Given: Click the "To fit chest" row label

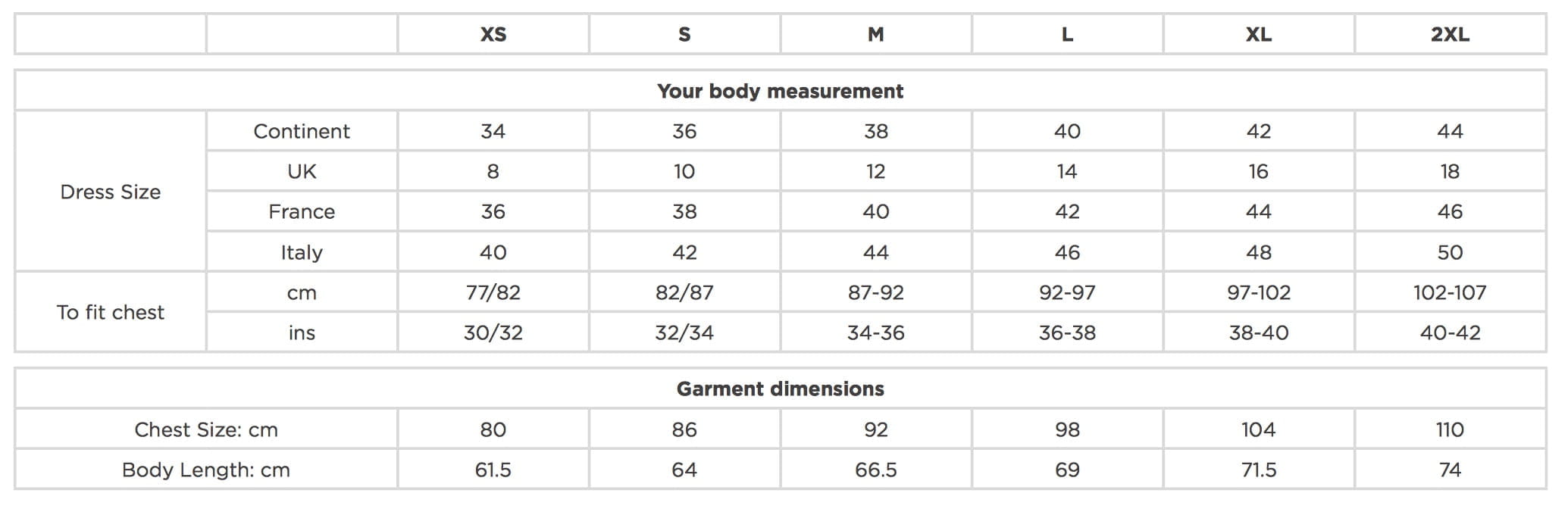Looking at the screenshot, I should (x=111, y=313).
